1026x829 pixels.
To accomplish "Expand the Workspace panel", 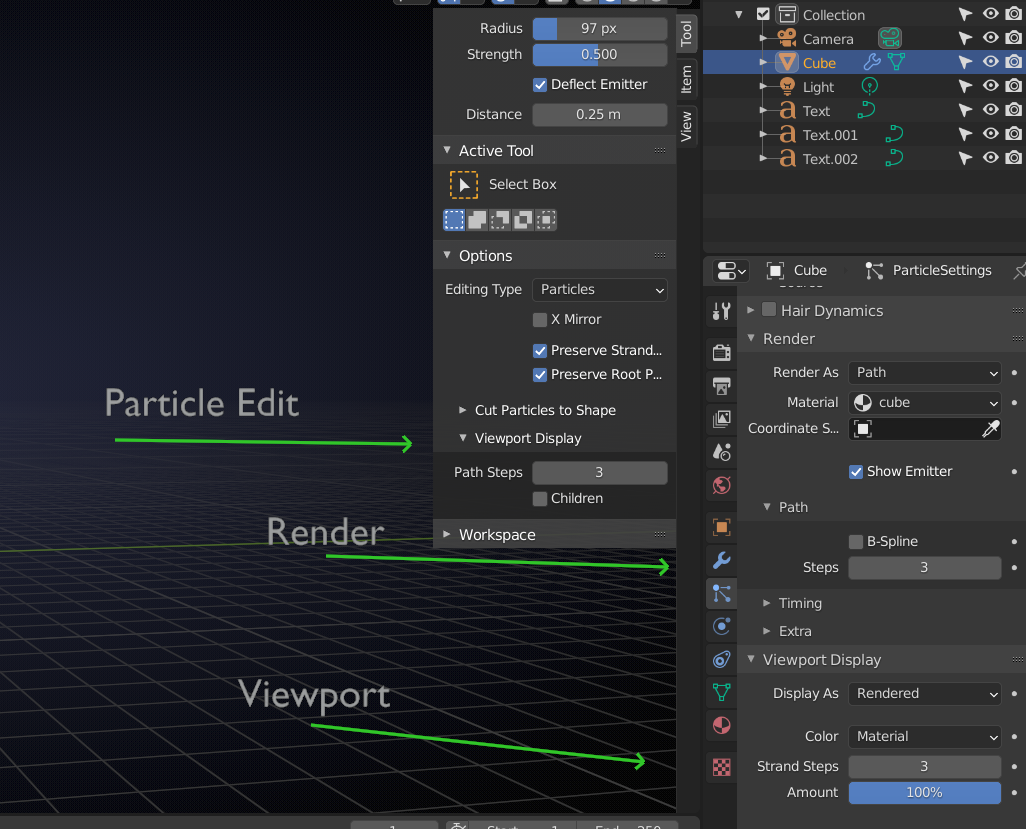I will (447, 535).
